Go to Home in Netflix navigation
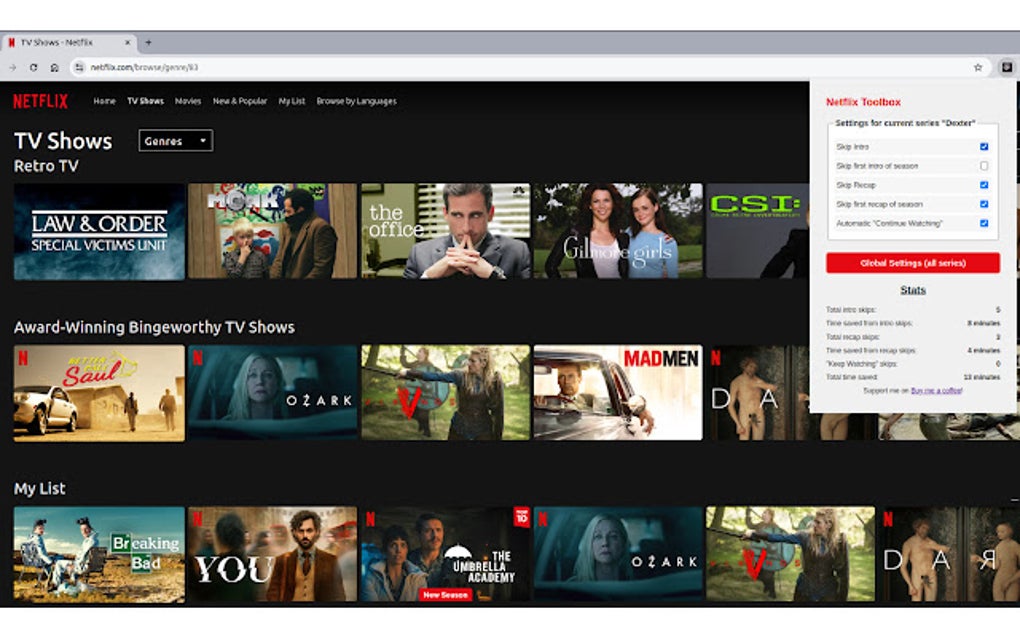 pos(104,101)
